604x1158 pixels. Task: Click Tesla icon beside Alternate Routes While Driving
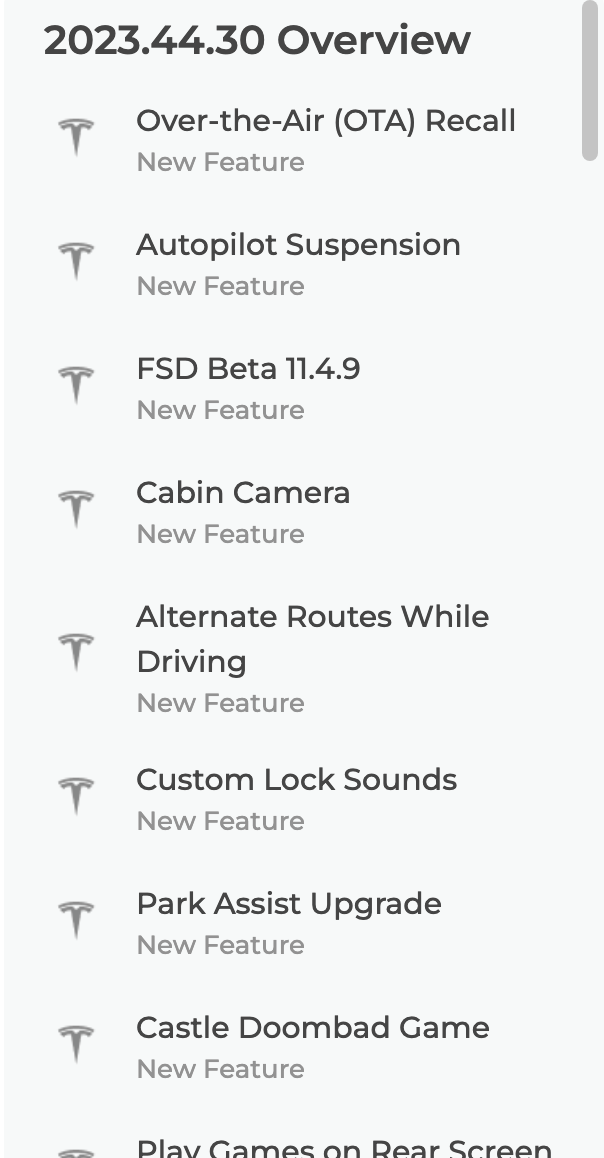click(76, 652)
